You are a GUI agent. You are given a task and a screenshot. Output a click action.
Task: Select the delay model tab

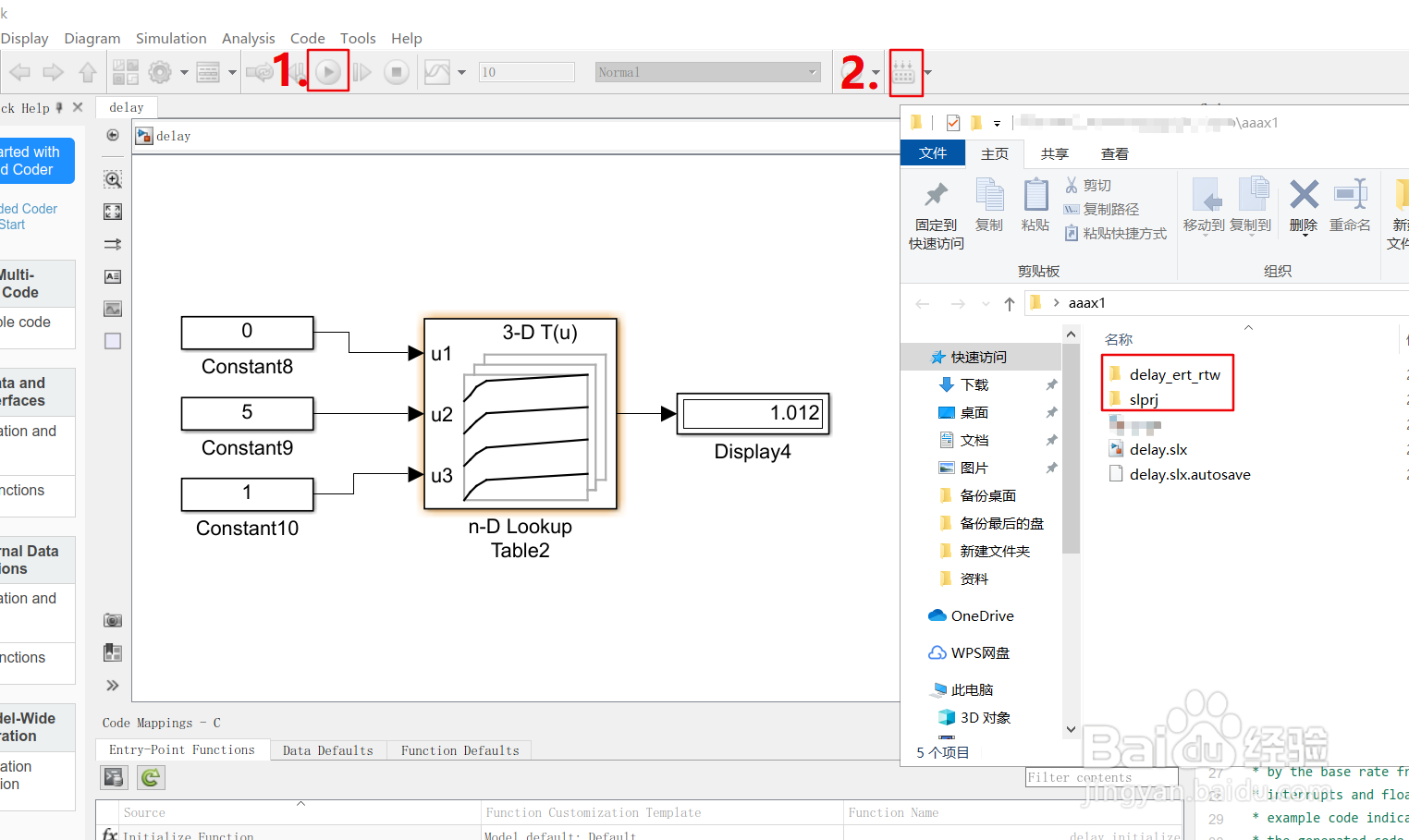coord(127,107)
